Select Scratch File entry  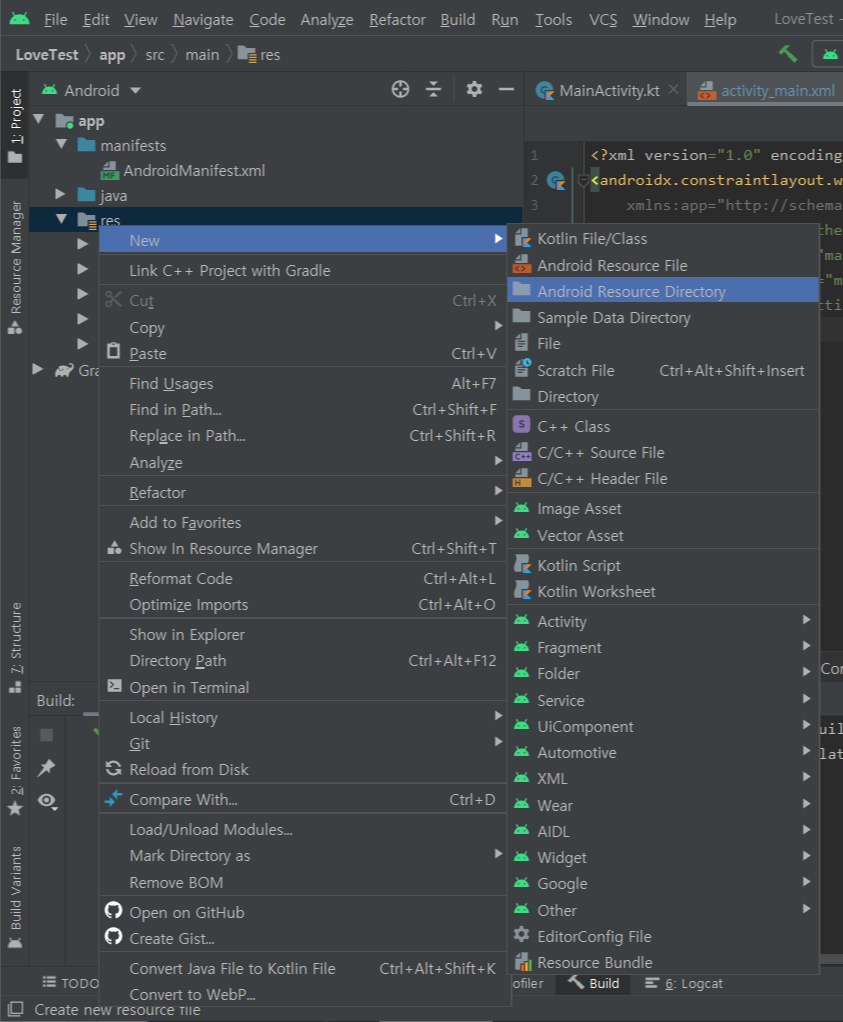(663, 370)
